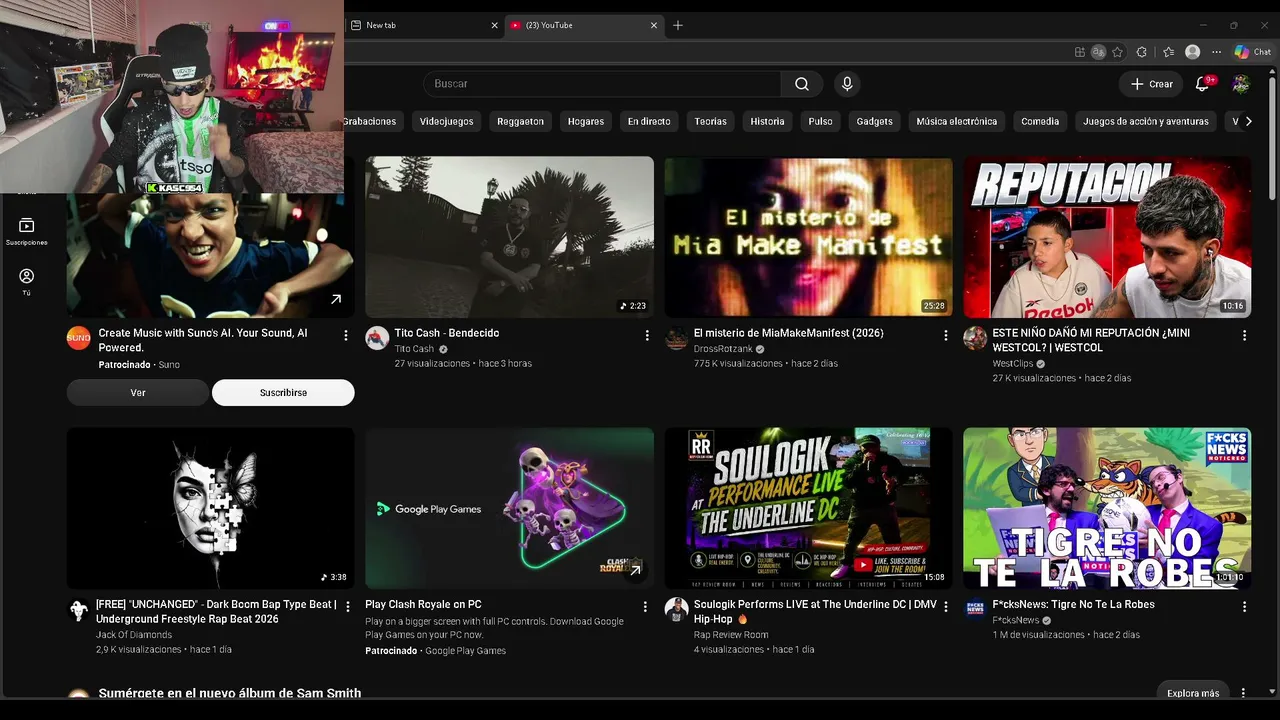Click the search magnifier button
The width and height of the screenshot is (1280, 720).
[x=802, y=84]
